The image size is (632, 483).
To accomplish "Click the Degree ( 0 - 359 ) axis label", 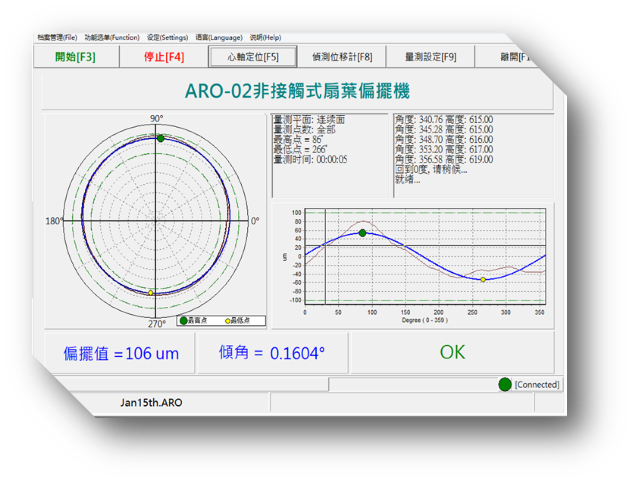I will point(425,320).
